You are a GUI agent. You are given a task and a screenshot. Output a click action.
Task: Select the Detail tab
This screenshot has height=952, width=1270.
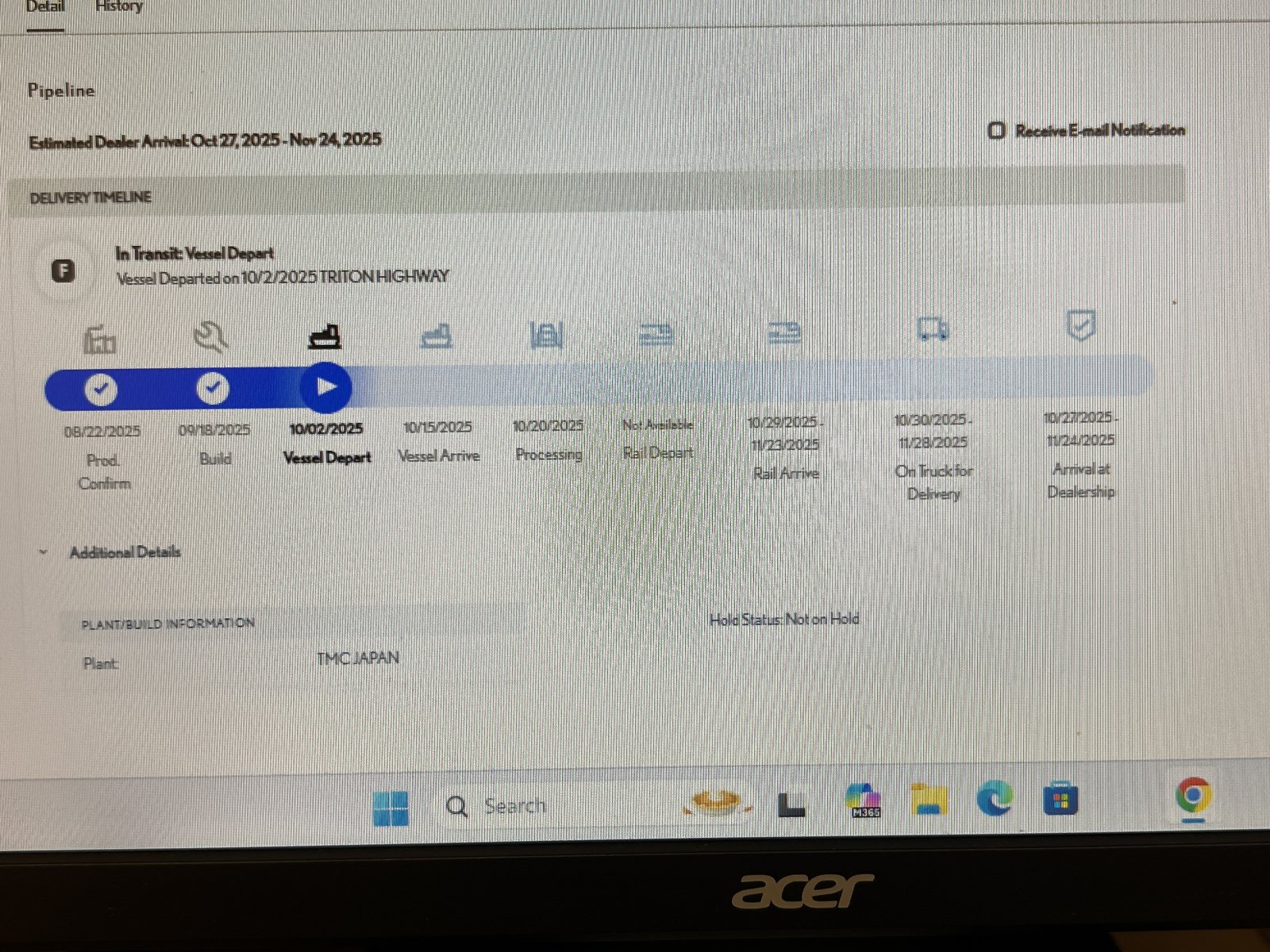(x=45, y=7)
